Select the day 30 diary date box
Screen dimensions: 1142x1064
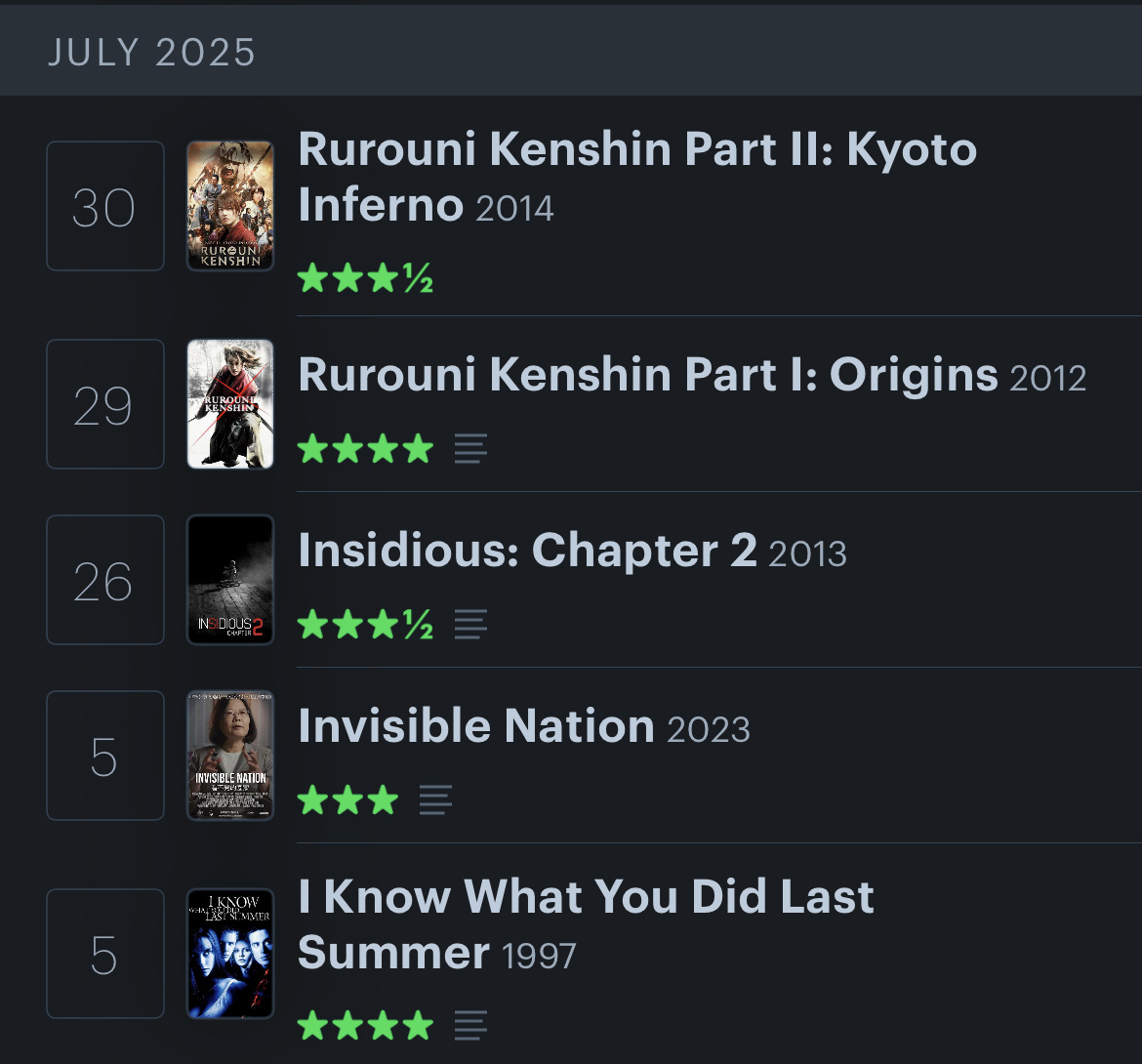[105, 206]
